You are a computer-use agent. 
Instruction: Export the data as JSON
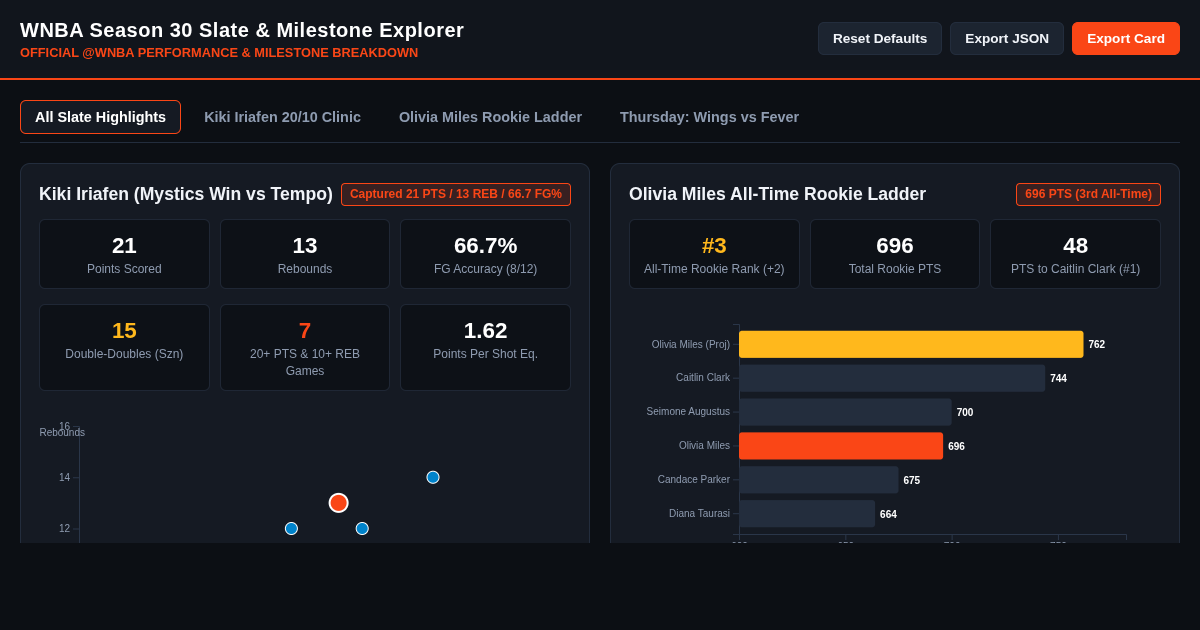point(1007,38)
